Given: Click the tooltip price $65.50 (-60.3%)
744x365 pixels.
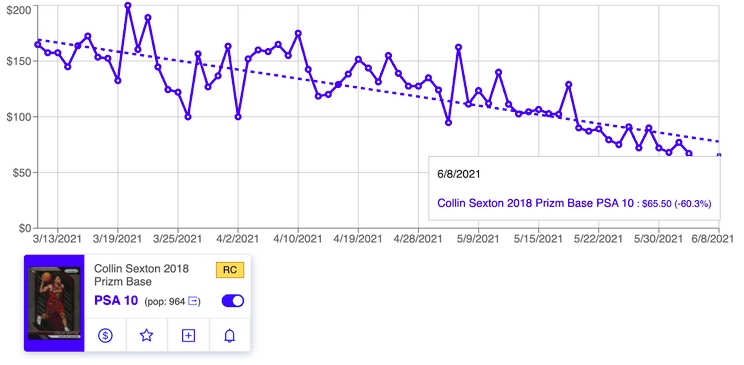Looking at the screenshot, I should pyautogui.click(x=676, y=204).
